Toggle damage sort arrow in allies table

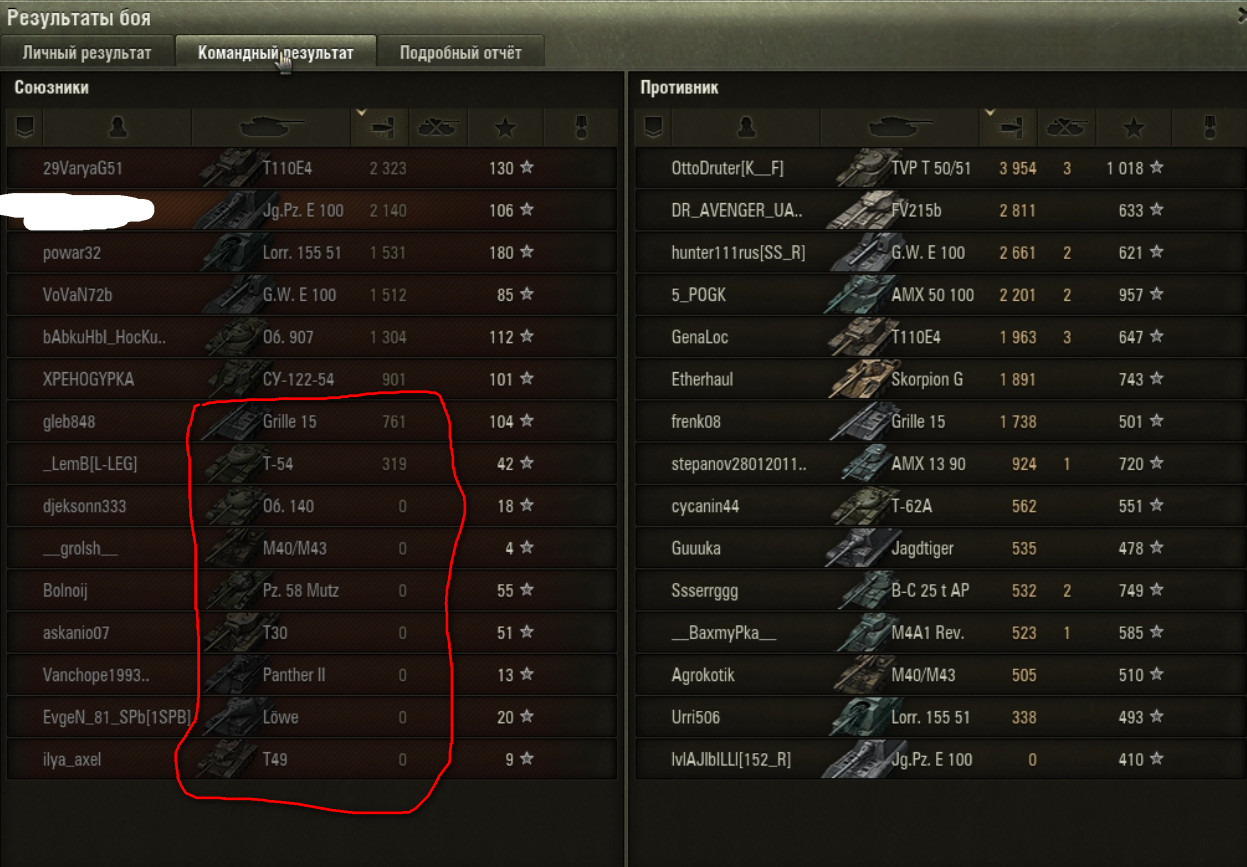point(362,112)
